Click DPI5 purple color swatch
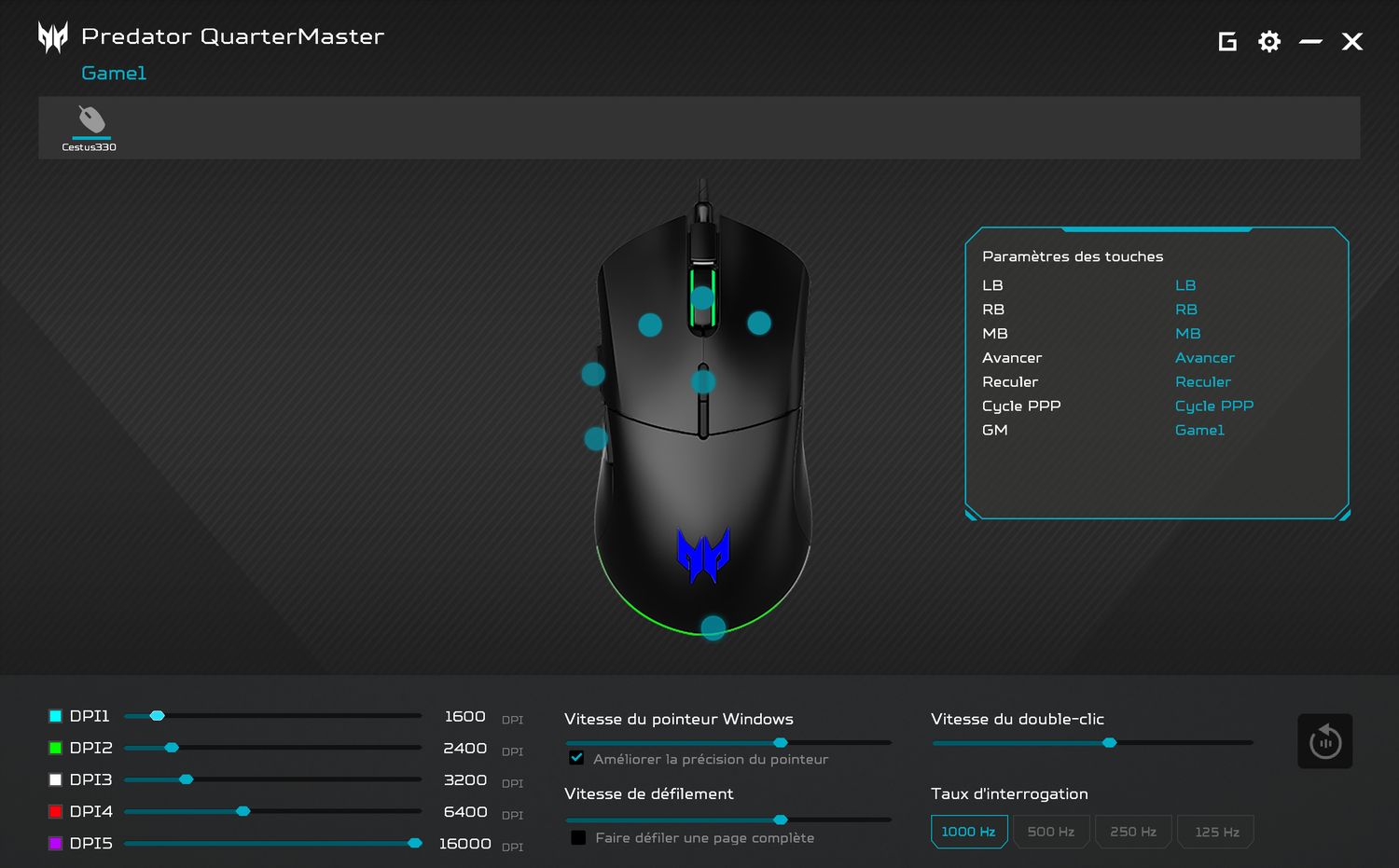Image resolution: width=1399 pixels, height=868 pixels. 55,843
